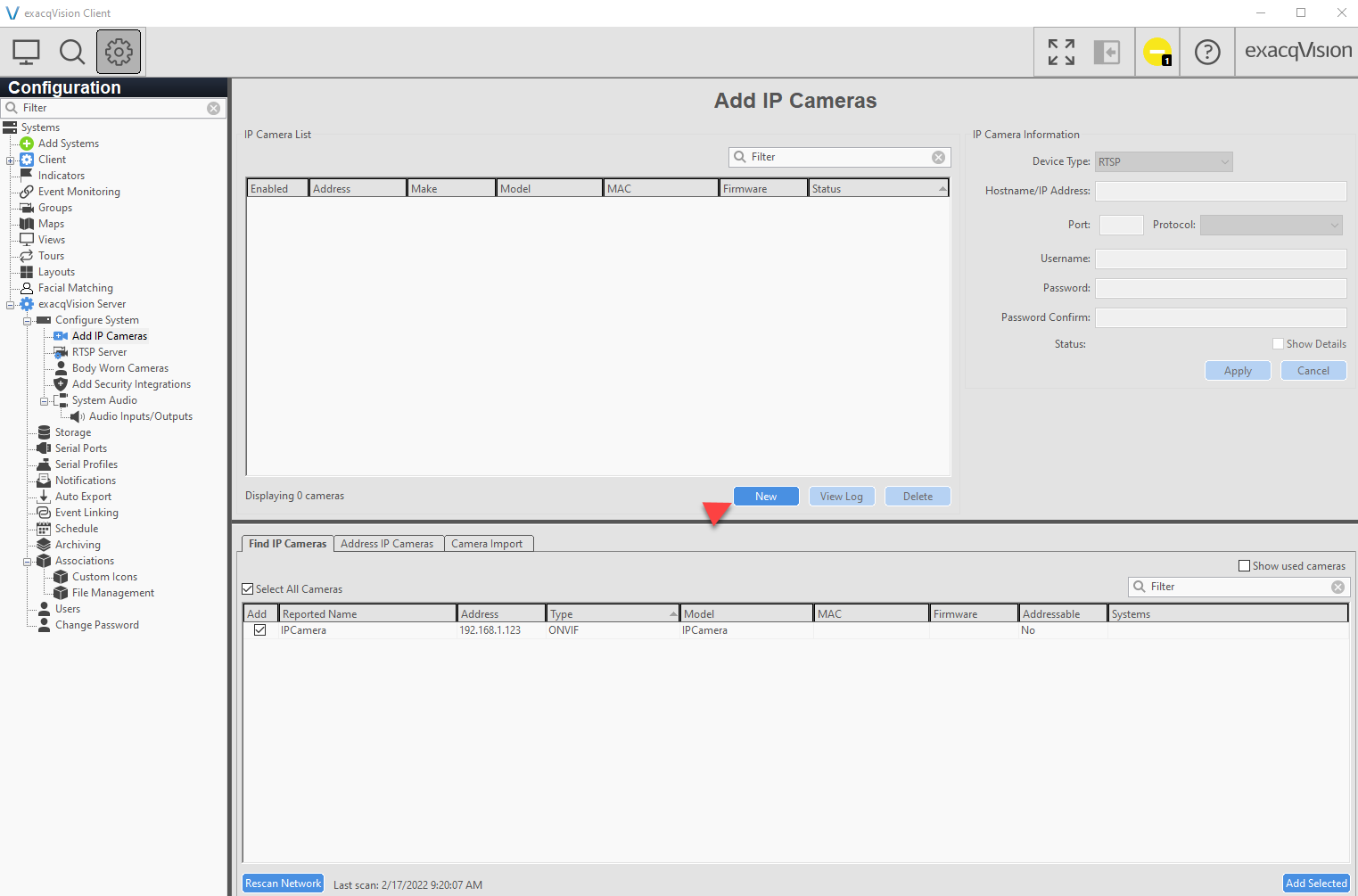Clear the IP Camera List filter
This screenshot has width=1358, height=896.
(938, 157)
